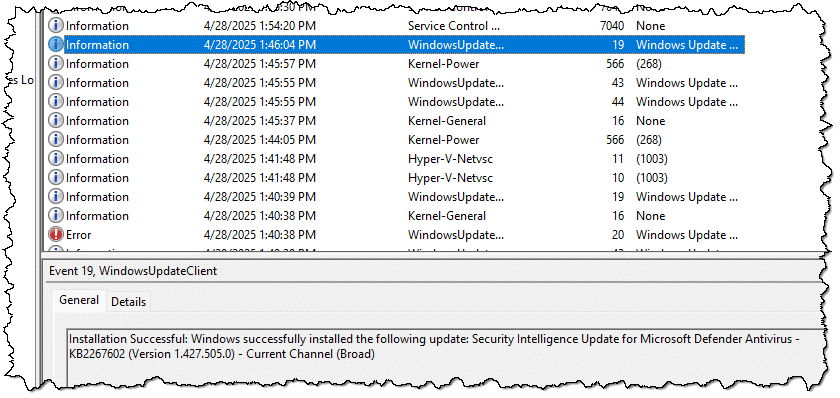Click info icon of Hyper-V-Netvsc event 11

(x=56, y=159)
